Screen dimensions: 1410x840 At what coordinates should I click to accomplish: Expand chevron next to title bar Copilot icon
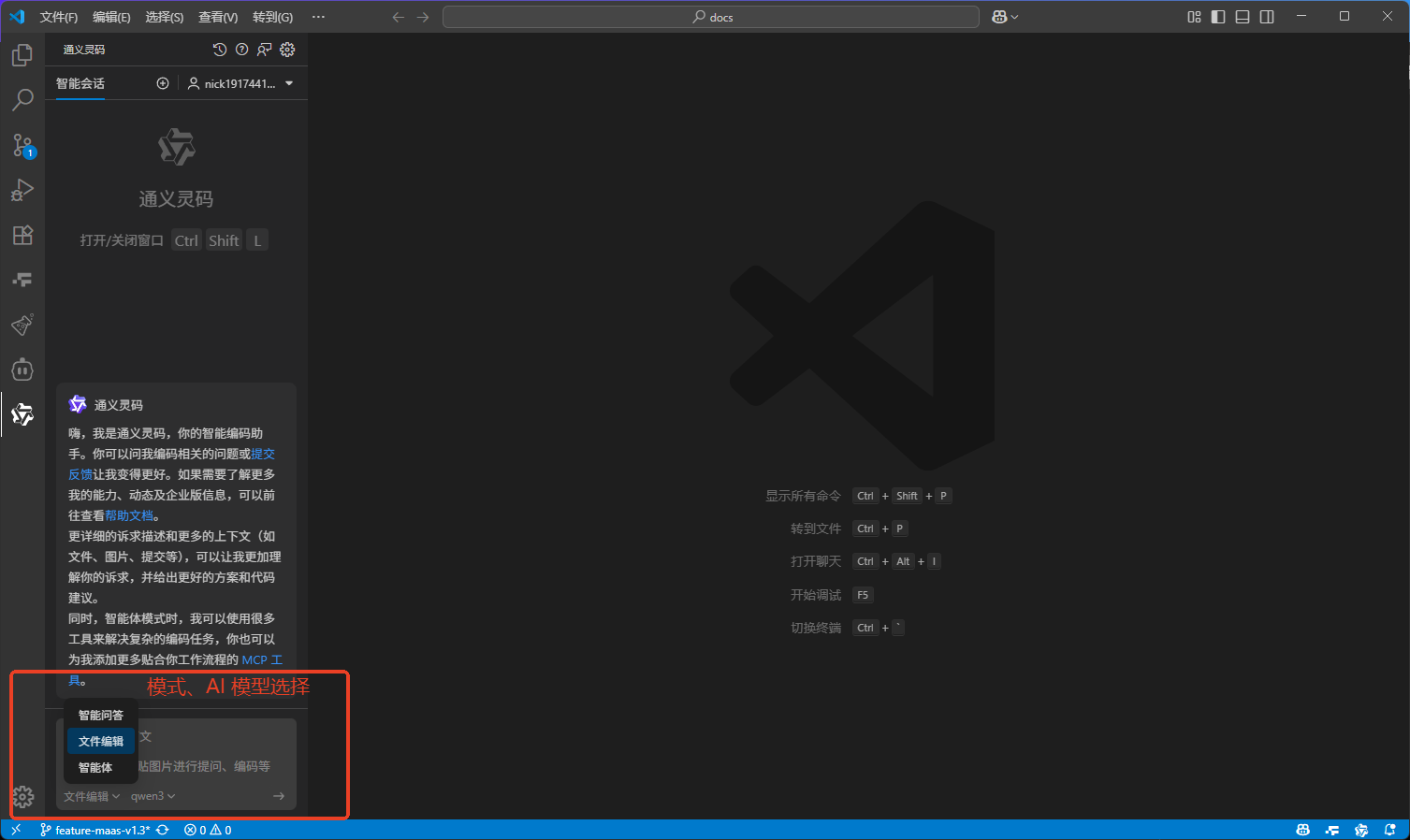(x=1015, y=17)
